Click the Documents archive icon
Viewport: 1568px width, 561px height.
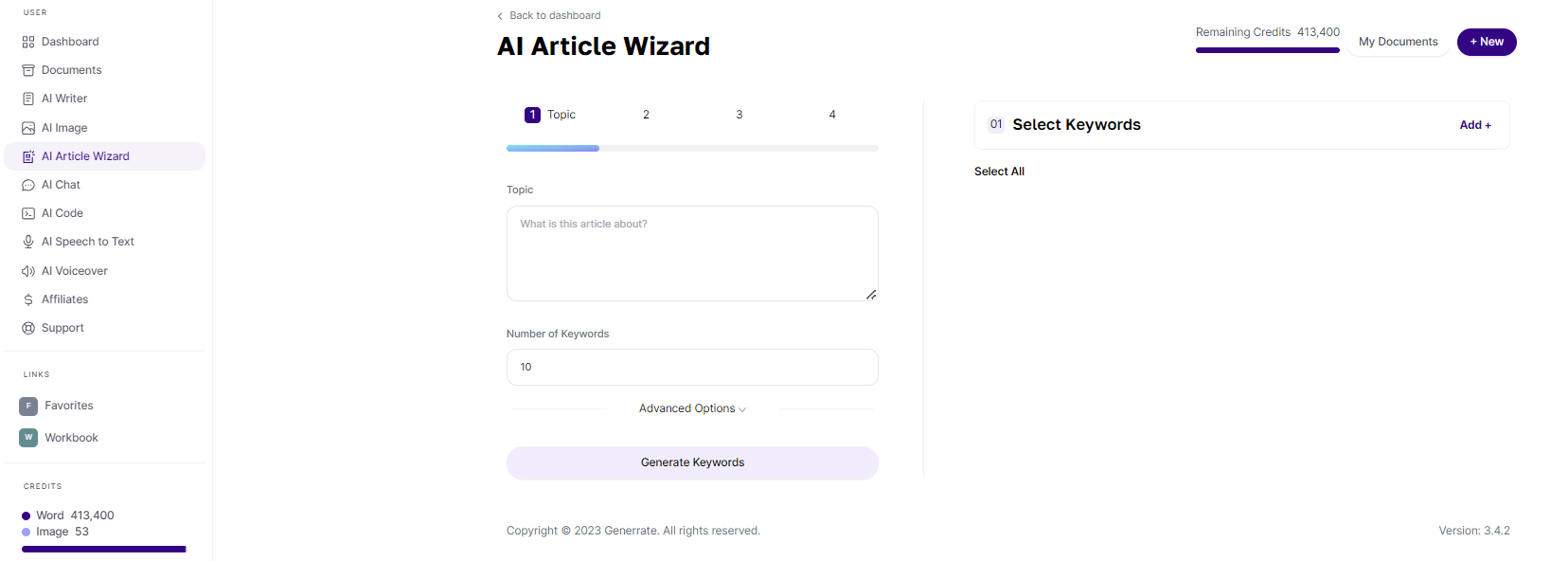pos(28,70)
